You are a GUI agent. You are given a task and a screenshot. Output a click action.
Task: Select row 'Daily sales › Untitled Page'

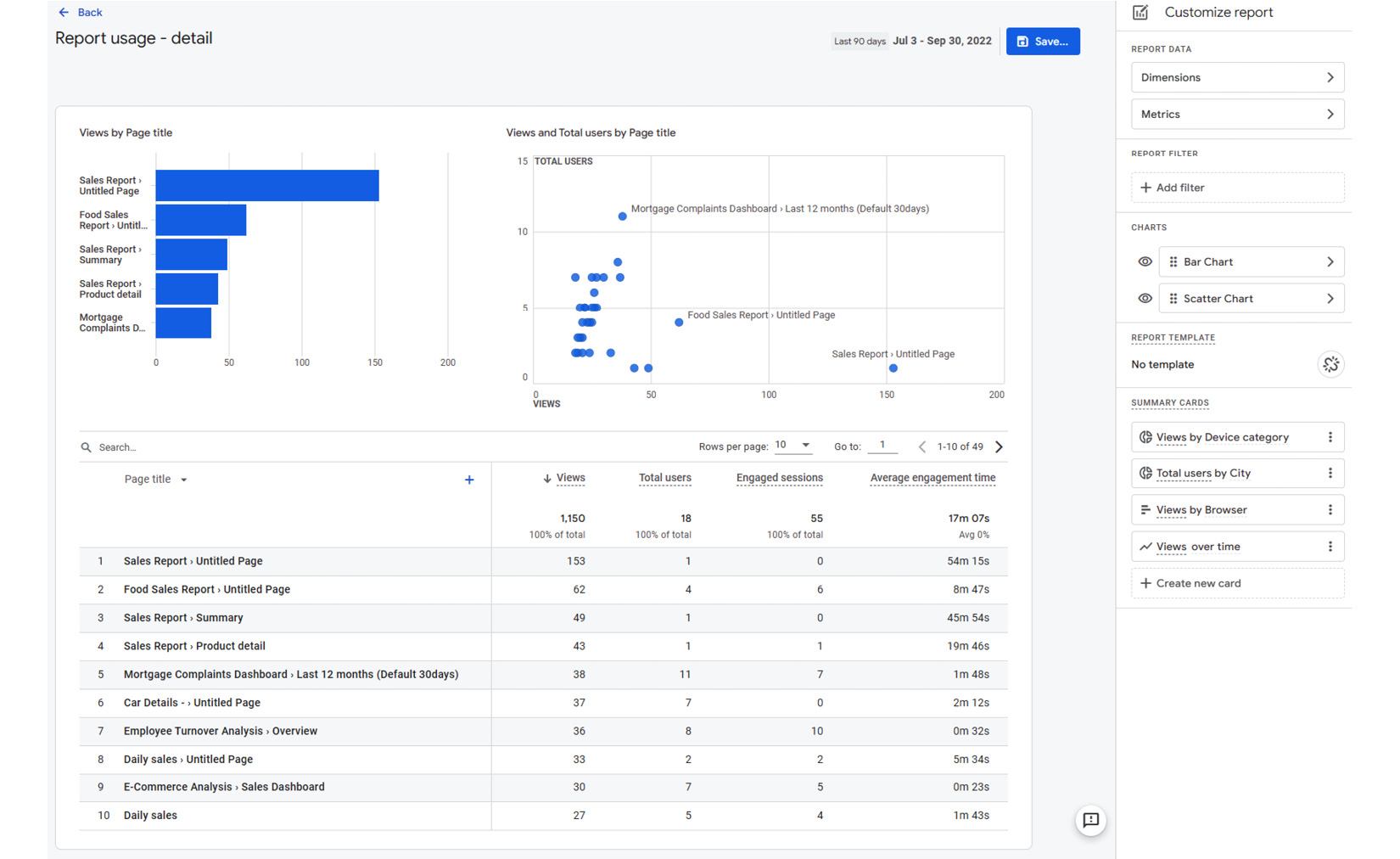pos(543,760)
